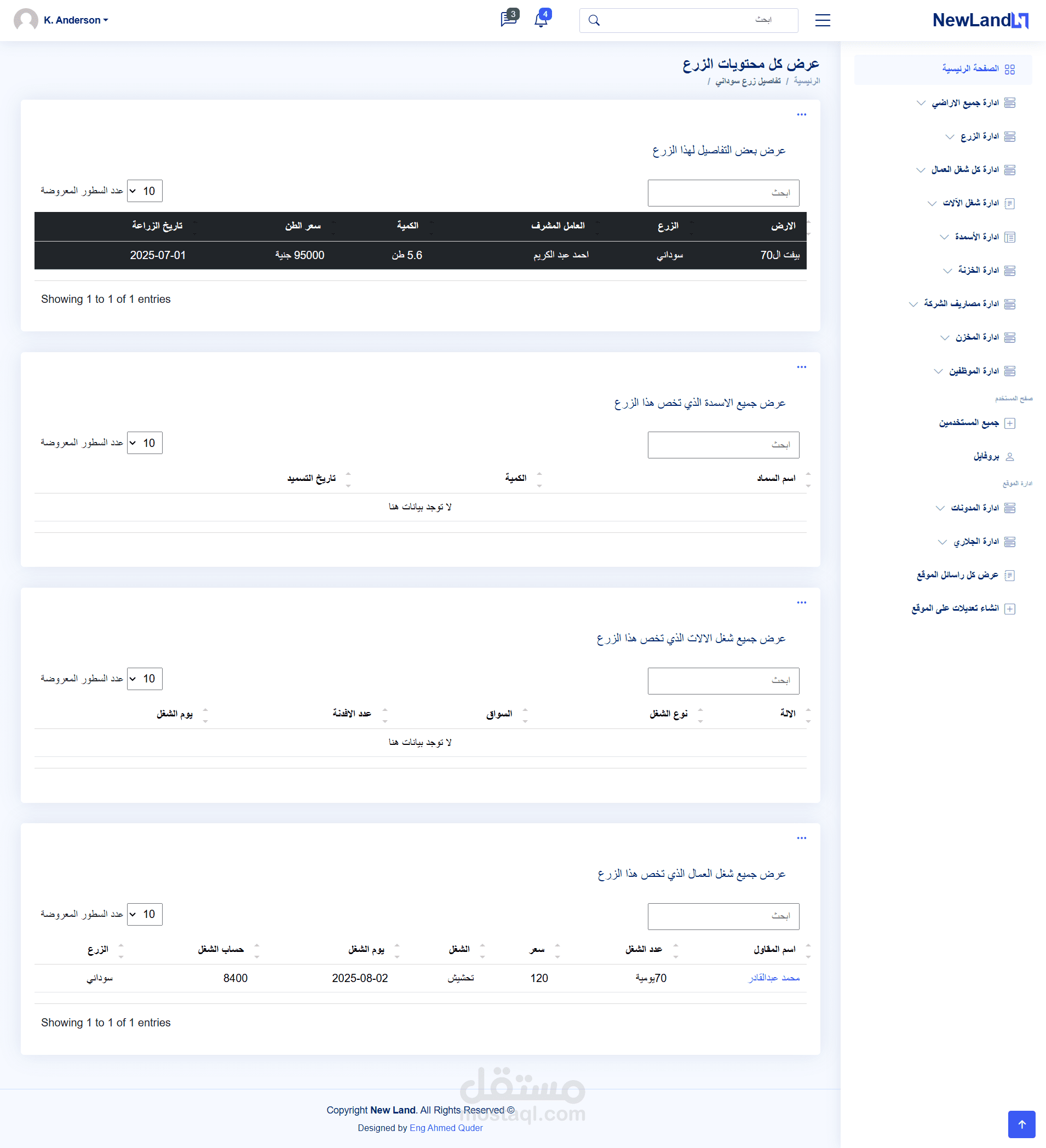Open three-dots menu of workers work card

[x=802, y=838]
